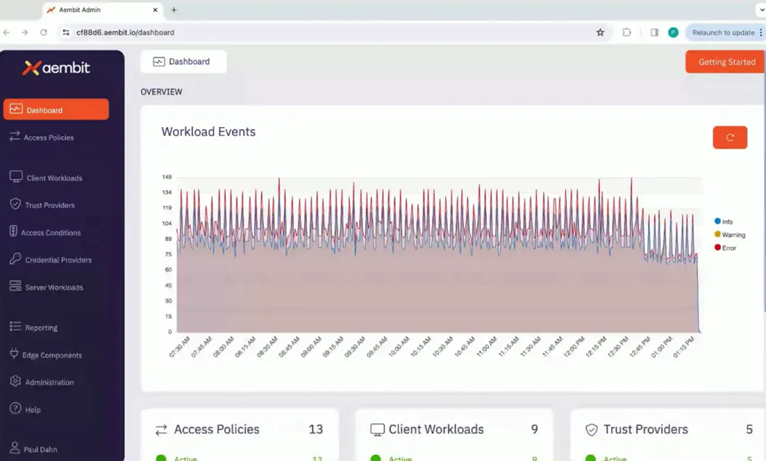Open Server Workloads section

coord(46,287)
